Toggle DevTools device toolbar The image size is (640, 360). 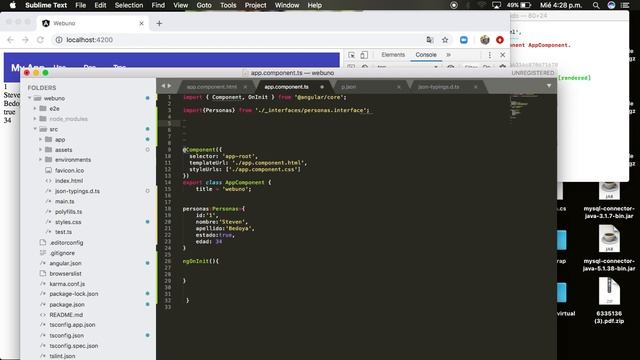364,55
